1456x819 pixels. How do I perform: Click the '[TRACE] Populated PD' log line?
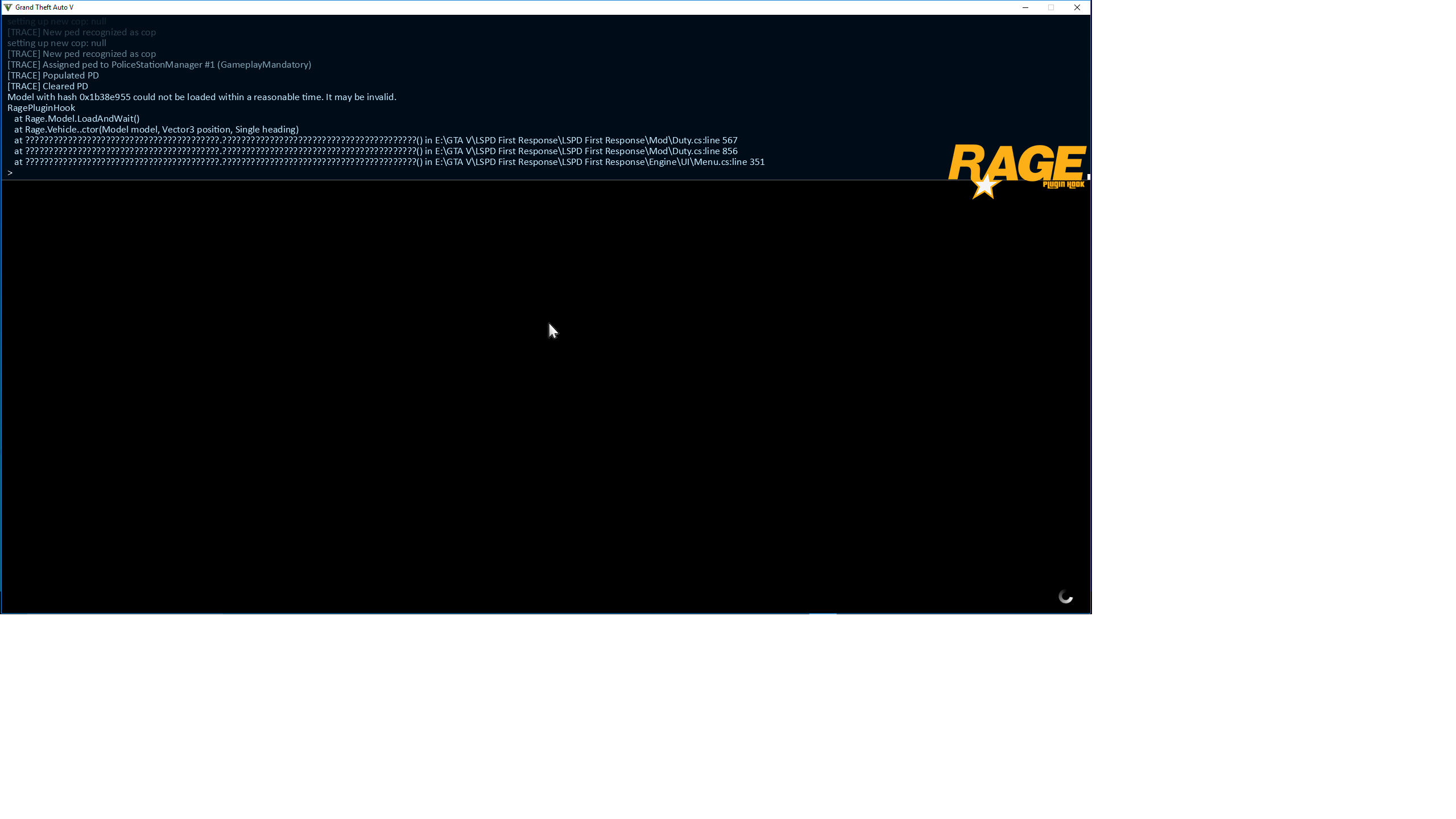(x=53, y=76)
